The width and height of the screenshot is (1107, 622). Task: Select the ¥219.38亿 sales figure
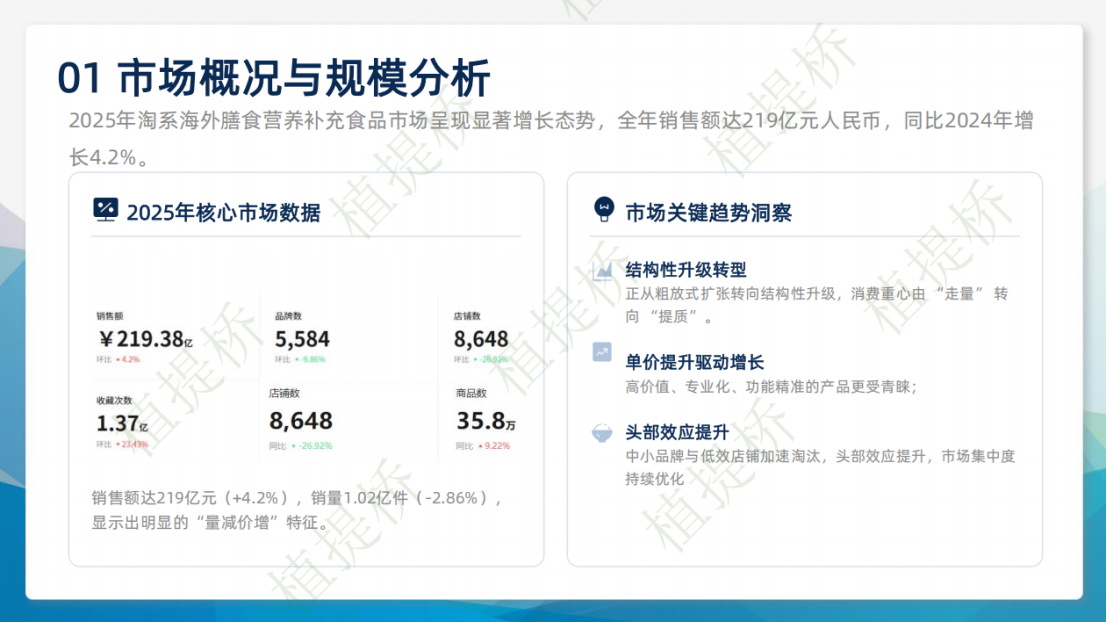pos(144,340)
